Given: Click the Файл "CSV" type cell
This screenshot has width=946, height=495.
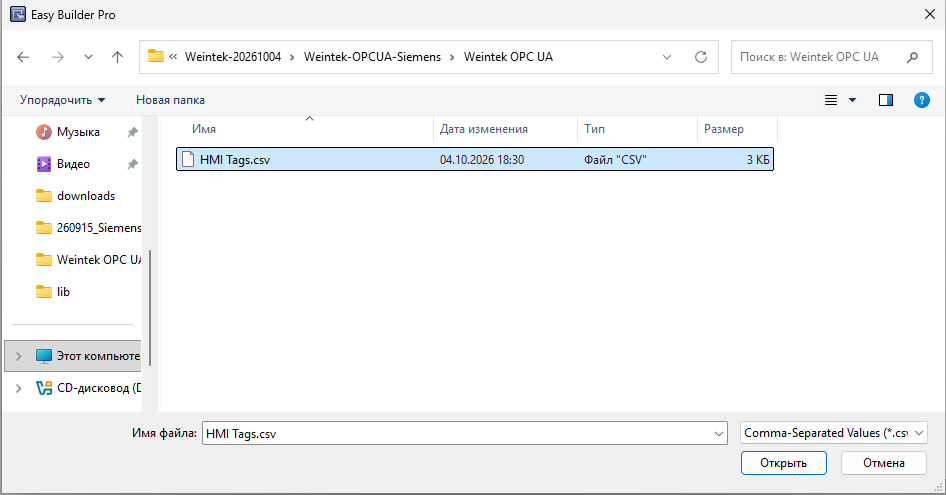Looking at the screenshot, I should point(615,159).
